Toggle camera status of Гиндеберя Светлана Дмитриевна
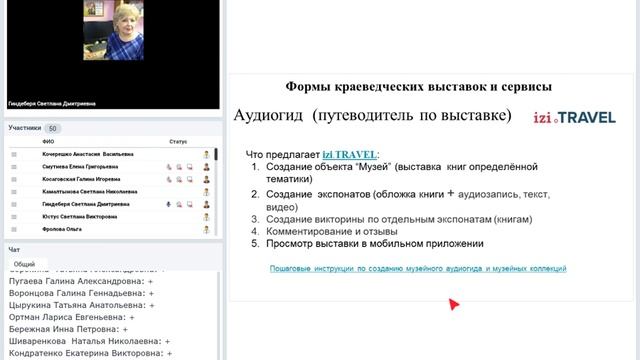Viewport: 640px width, 360px height. tap(179, 204)
